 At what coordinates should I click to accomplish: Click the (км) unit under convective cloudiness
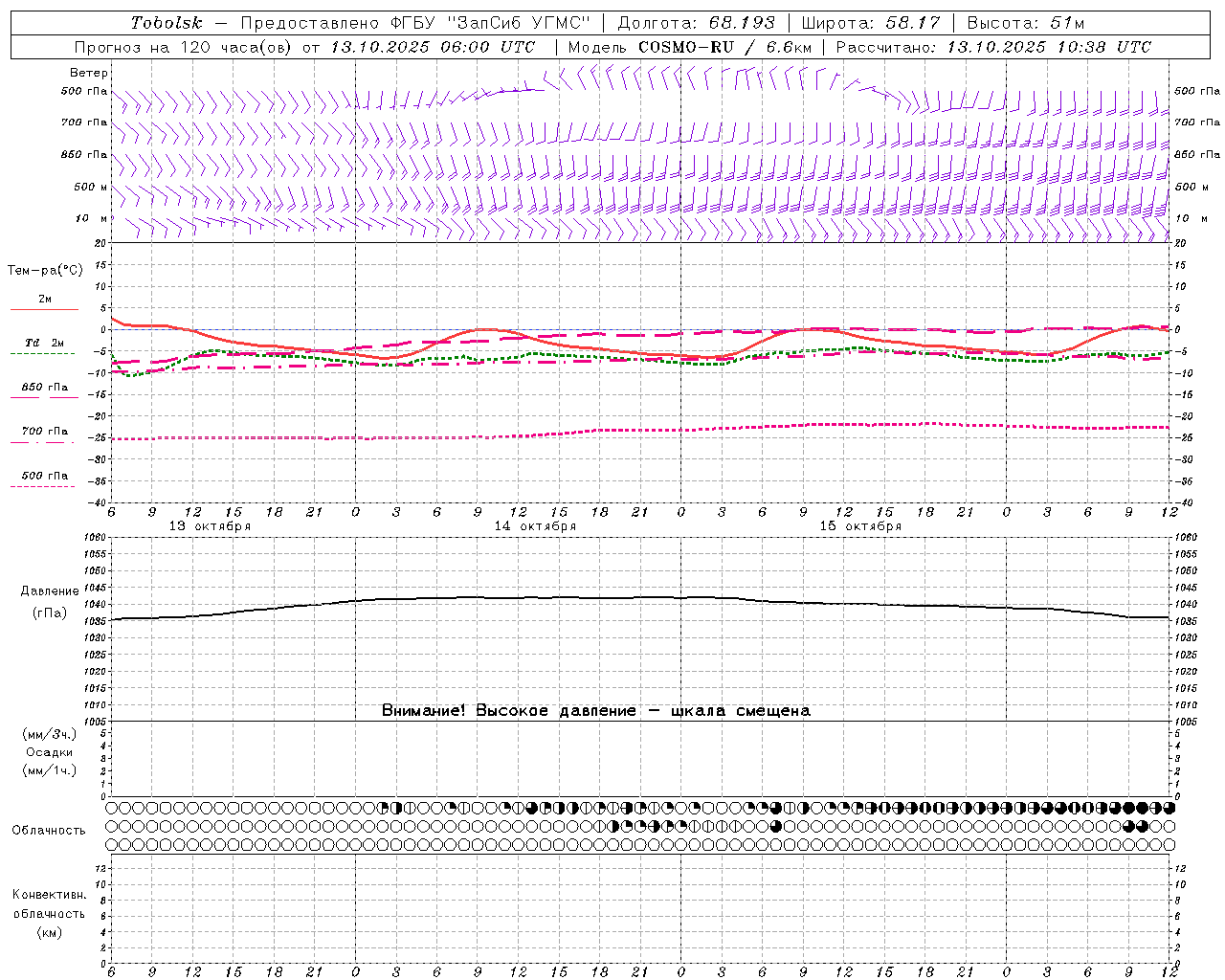click(49, 932)
